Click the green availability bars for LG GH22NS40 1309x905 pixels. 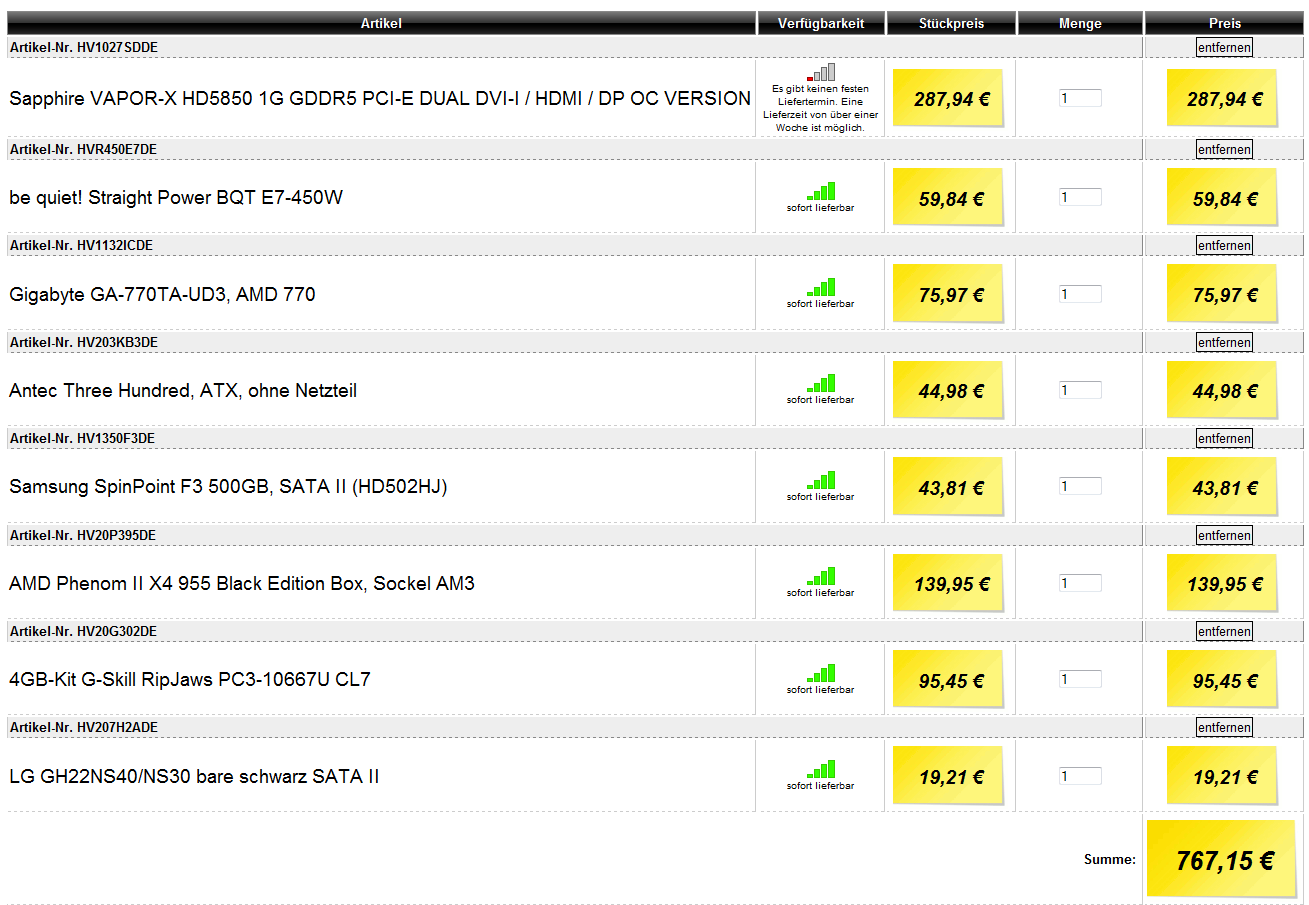tap(821, 769)
